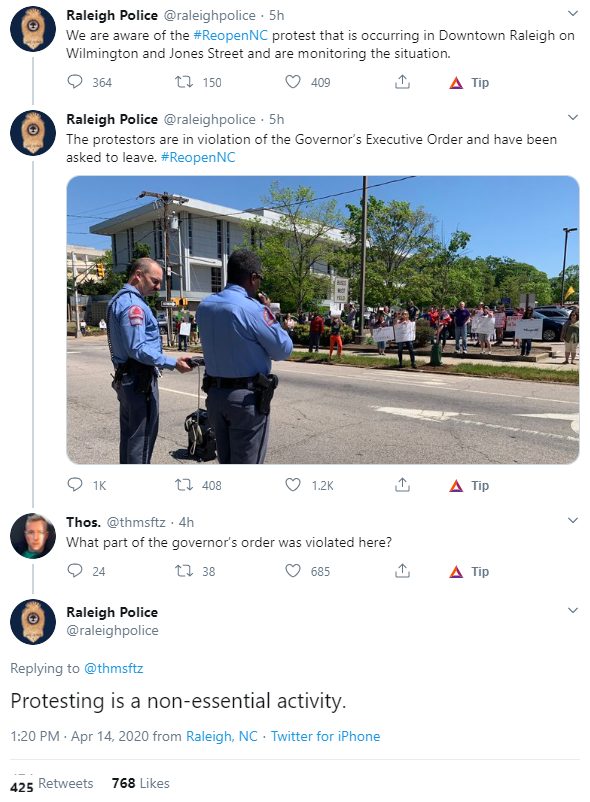Open the Thos. profile avatar

pyautogui.click(x=33, y=536)
